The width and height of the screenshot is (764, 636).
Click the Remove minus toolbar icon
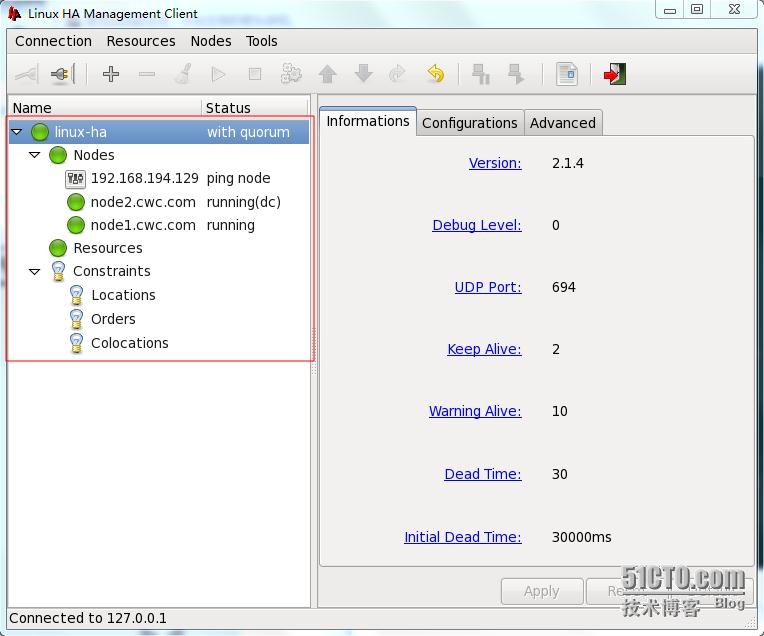147,75
